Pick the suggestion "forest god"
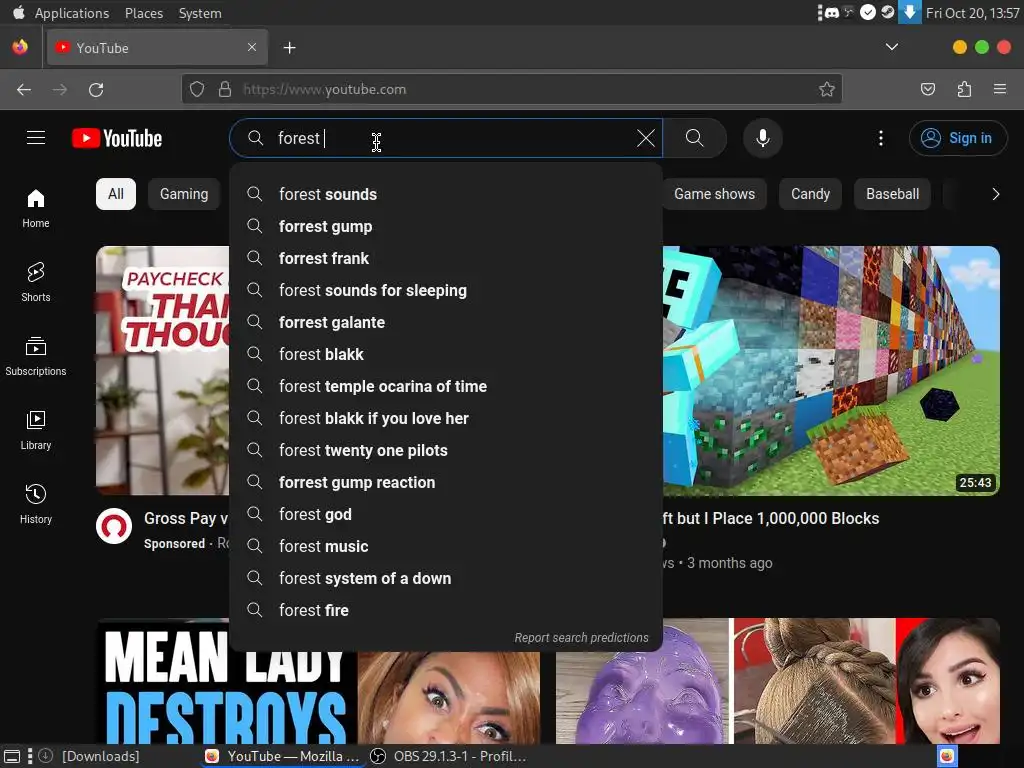1024x768 pixels. pos(445,514)
